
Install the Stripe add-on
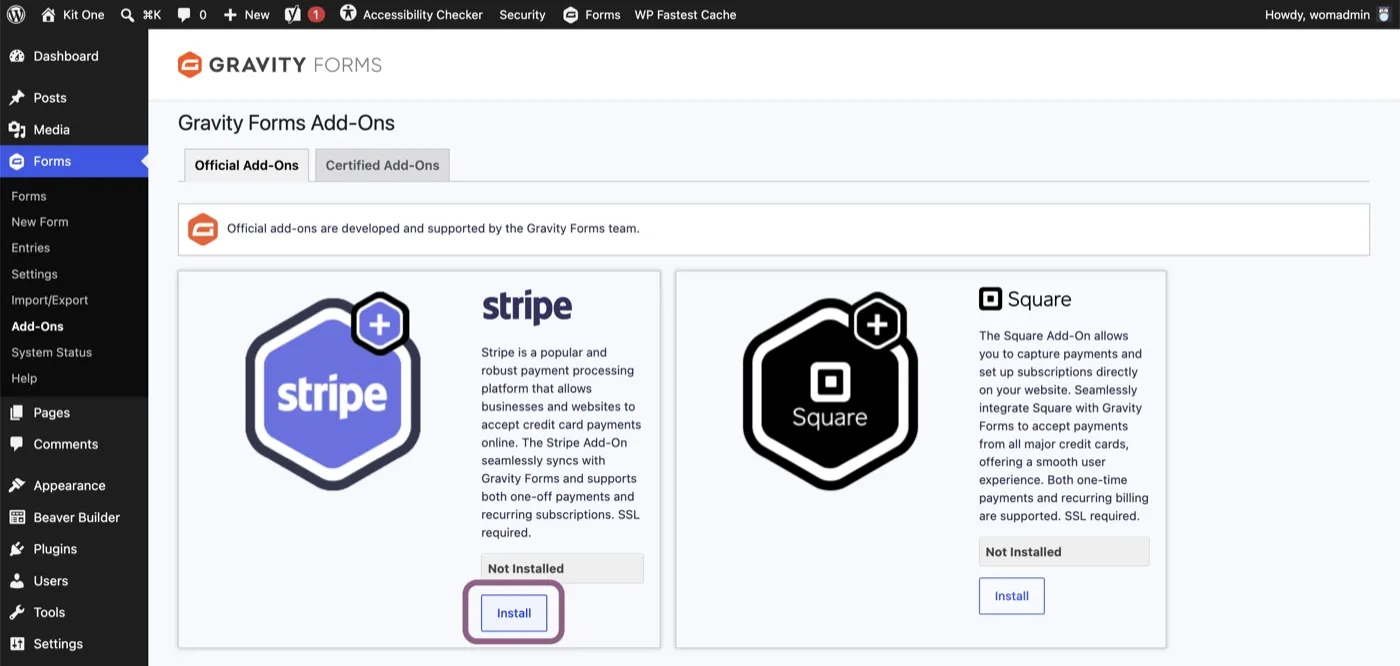(514, 613)
